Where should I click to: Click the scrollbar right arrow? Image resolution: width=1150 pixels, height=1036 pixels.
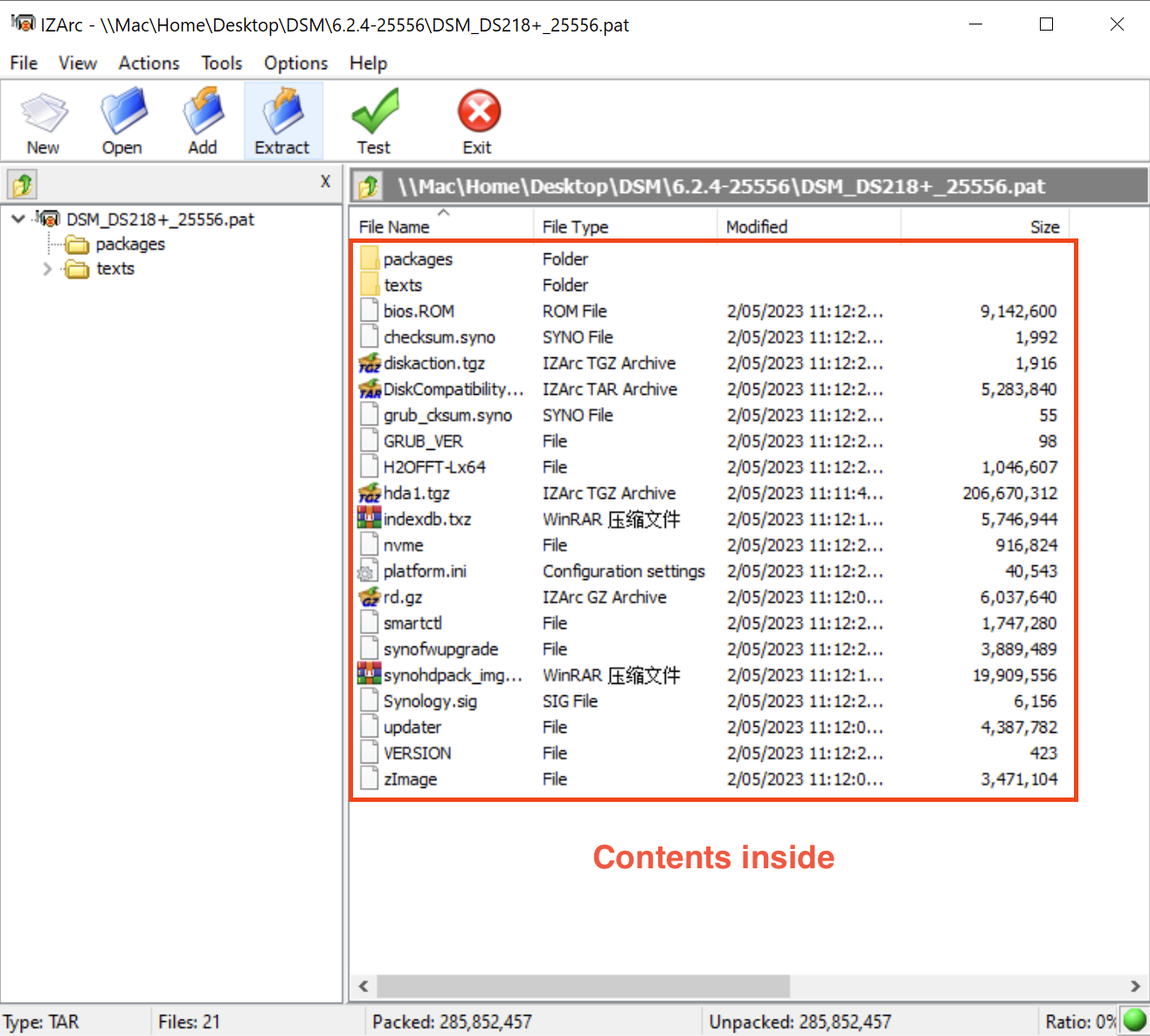click(x=1135, y=986)
